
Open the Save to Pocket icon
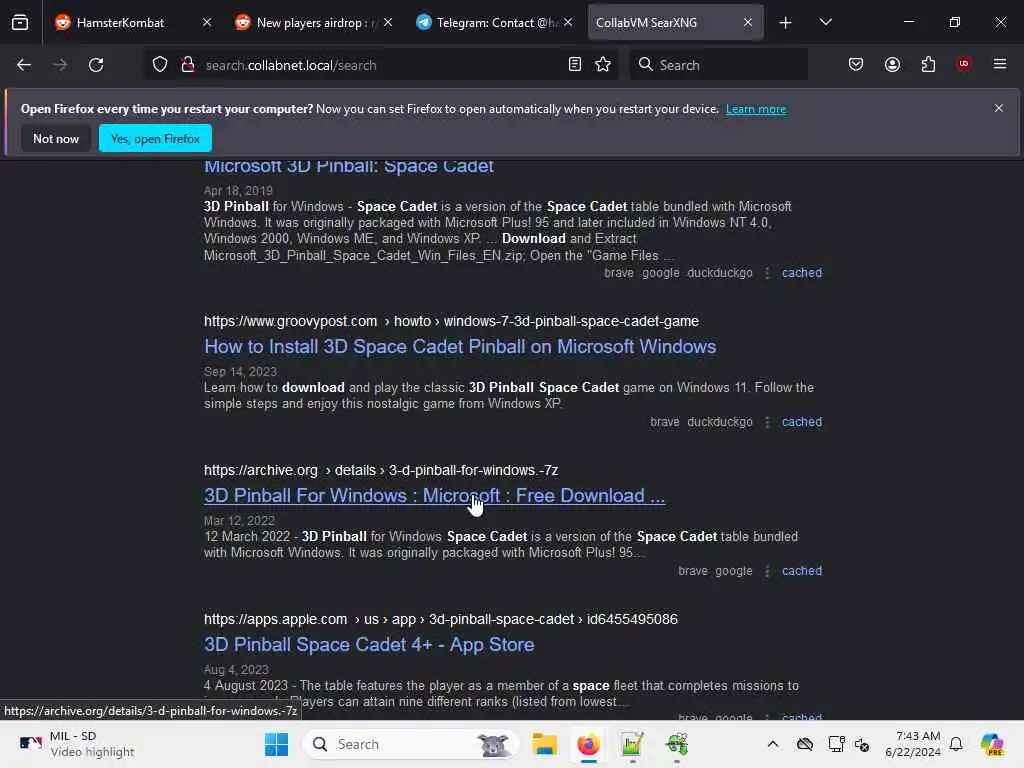[x=856, y=64]
